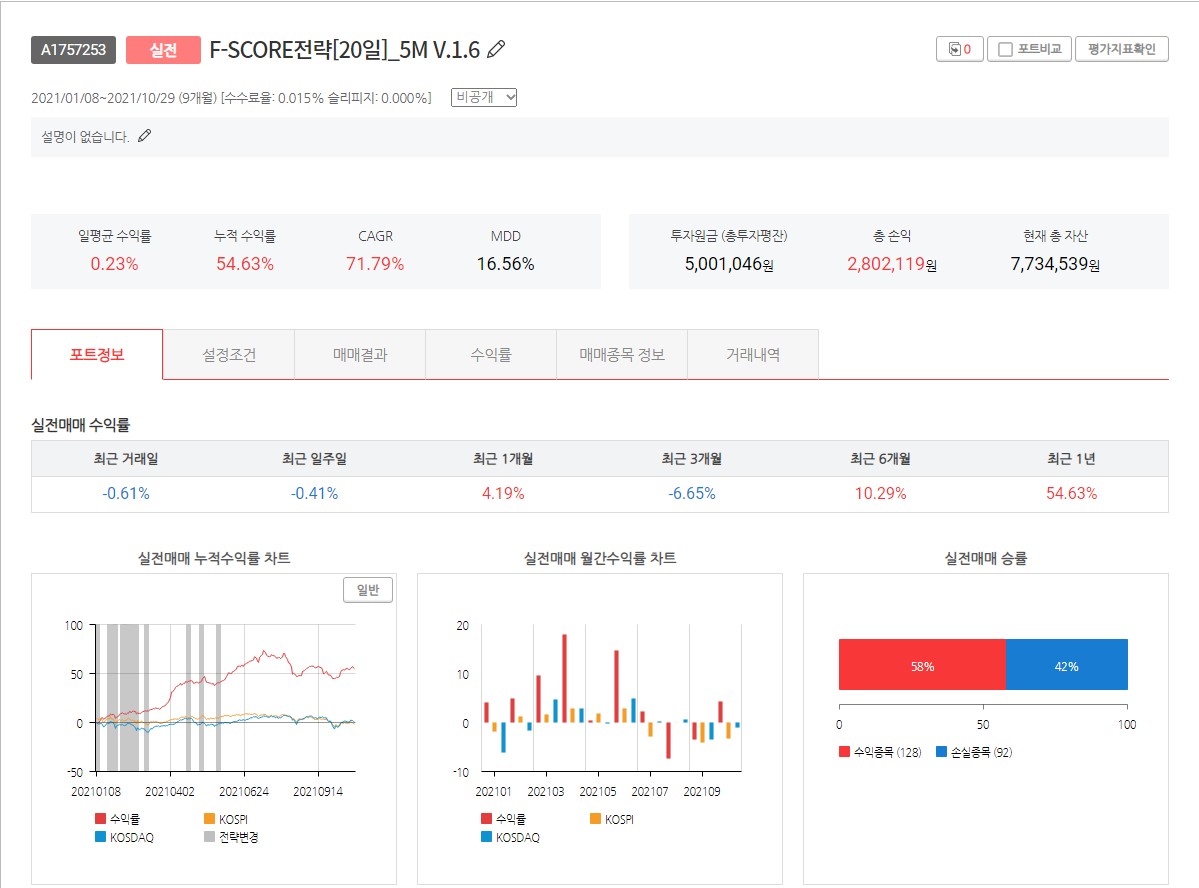Click the tallest red bar in monthly chart

pyautogui.click(x=564, y=678)
